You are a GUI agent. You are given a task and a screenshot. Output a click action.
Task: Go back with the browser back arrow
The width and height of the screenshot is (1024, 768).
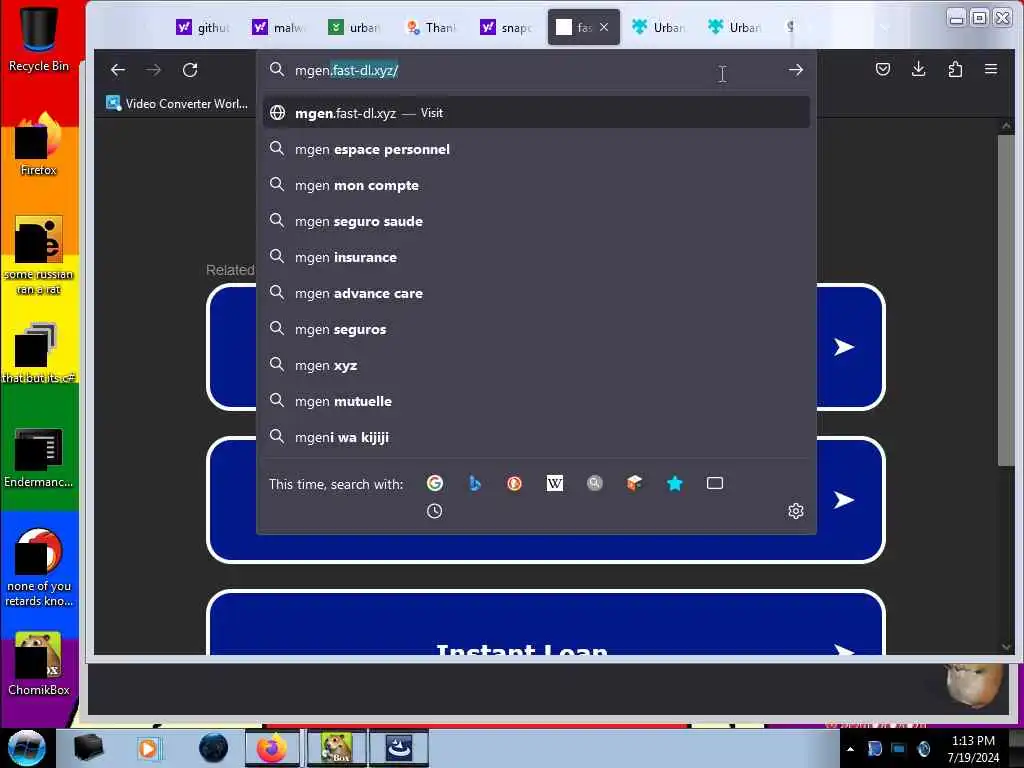coord(118,70)
